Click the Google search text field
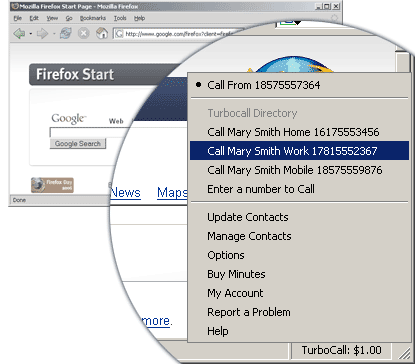This screenshot has width=415, height=364. tap(90, 132)
